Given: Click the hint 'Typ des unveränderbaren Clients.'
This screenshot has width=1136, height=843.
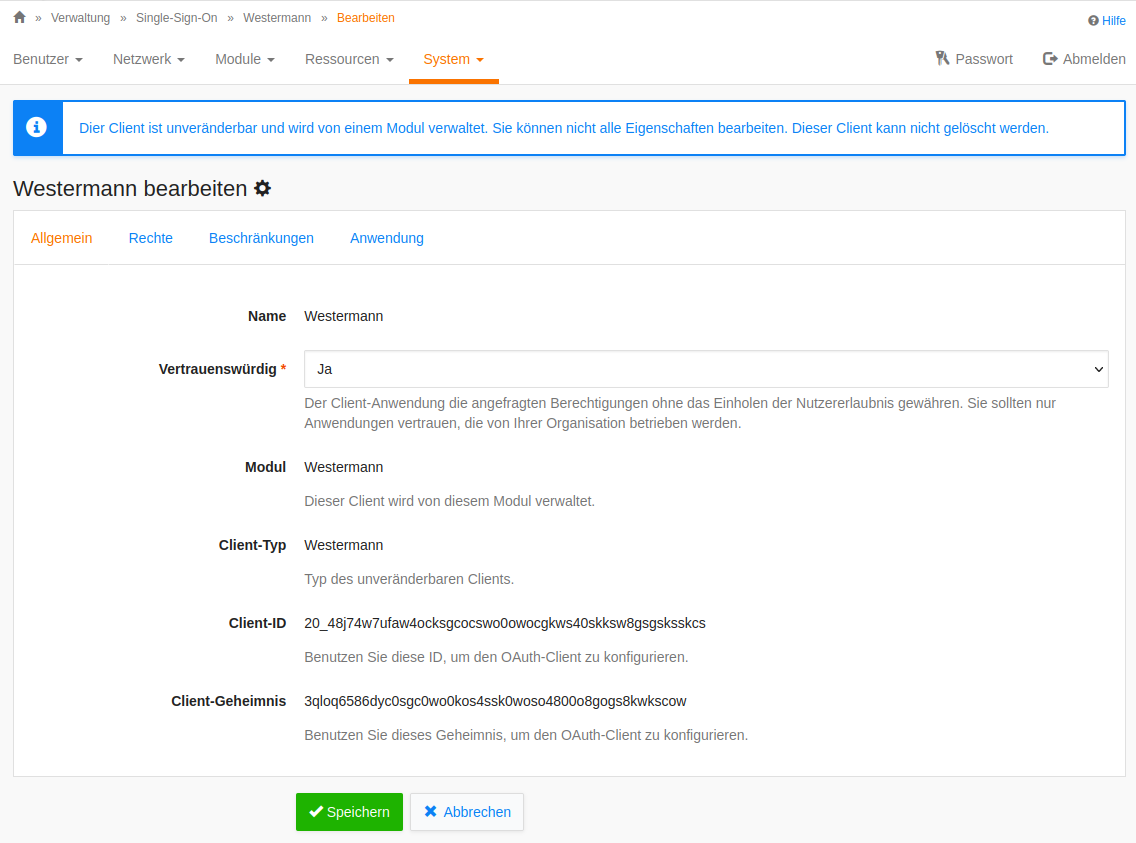Looking at the screenshot, I should [x=409, y=579].
